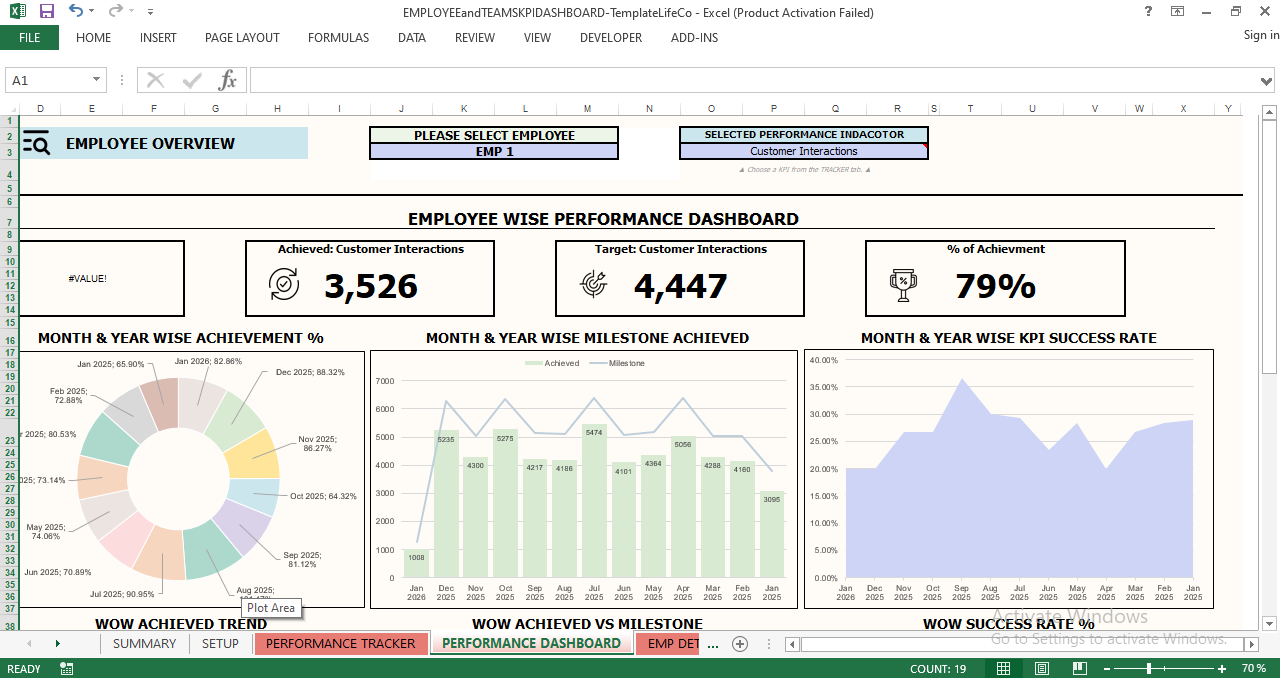
Task: Open the Undo history dropdown arrow
Action: [93, 12]
